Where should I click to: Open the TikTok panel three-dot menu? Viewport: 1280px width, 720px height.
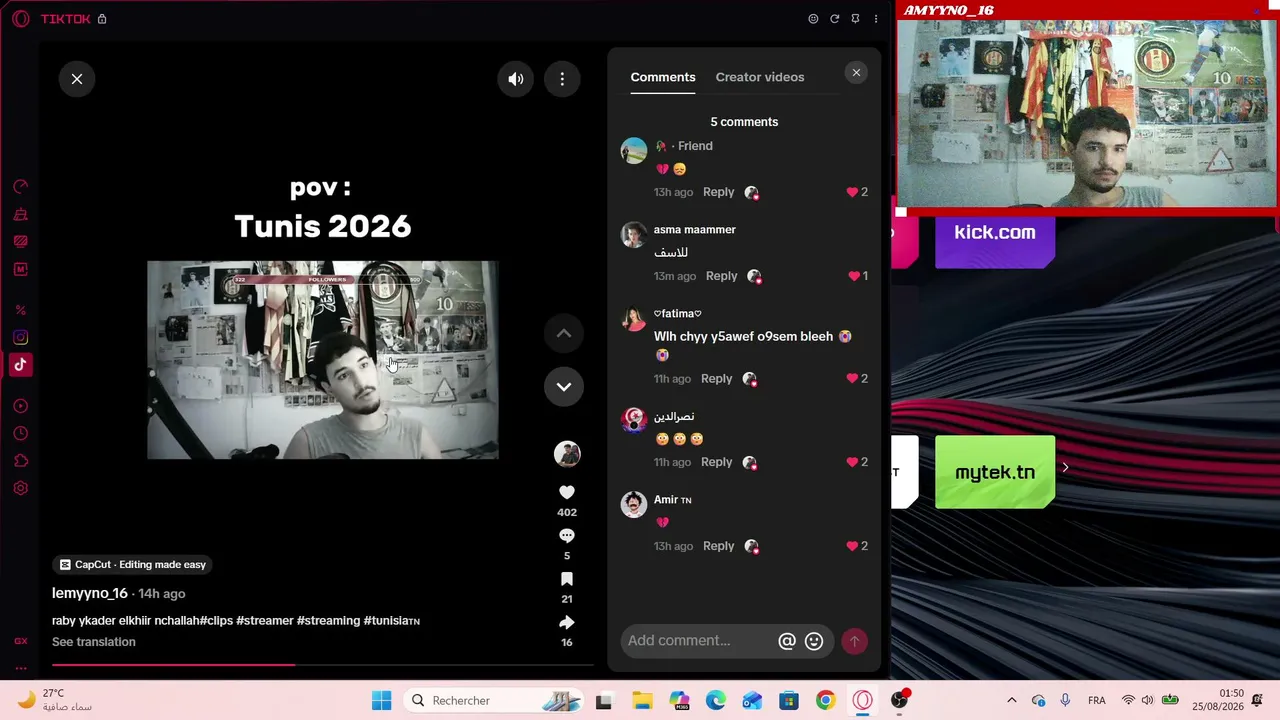[x=876, y=19]
